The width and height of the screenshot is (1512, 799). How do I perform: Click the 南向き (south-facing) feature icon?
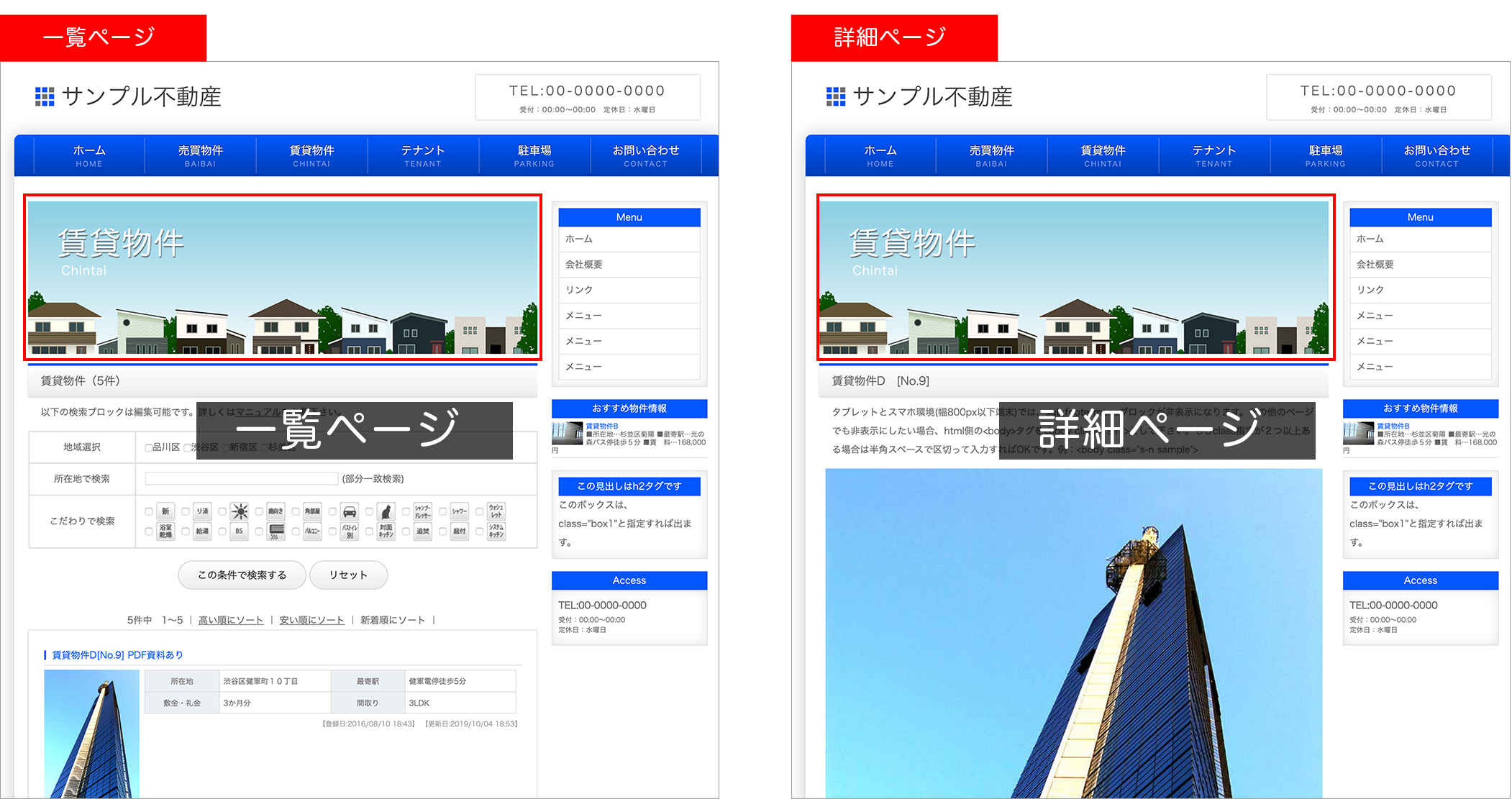click(x=276, y=511)
